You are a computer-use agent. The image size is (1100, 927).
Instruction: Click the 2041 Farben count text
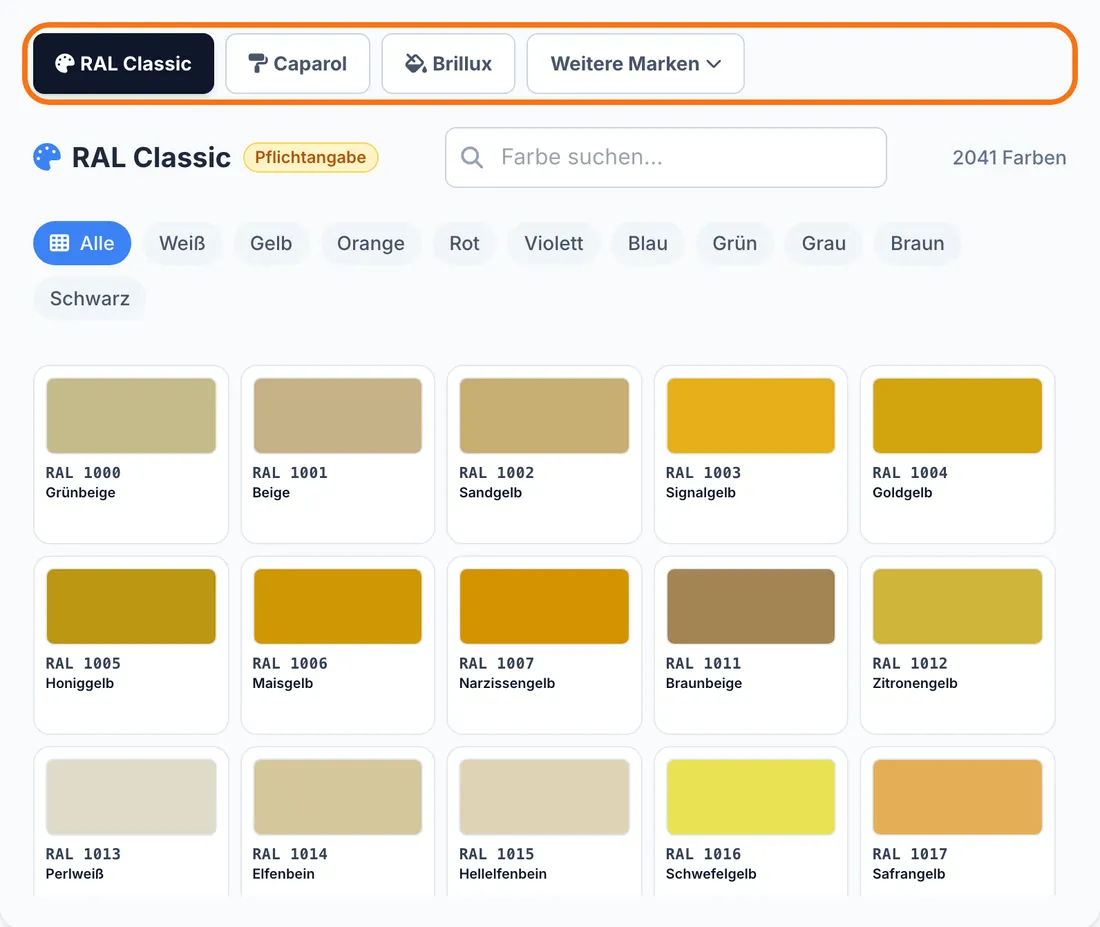pyautogui.click(x=1009, y=157)
